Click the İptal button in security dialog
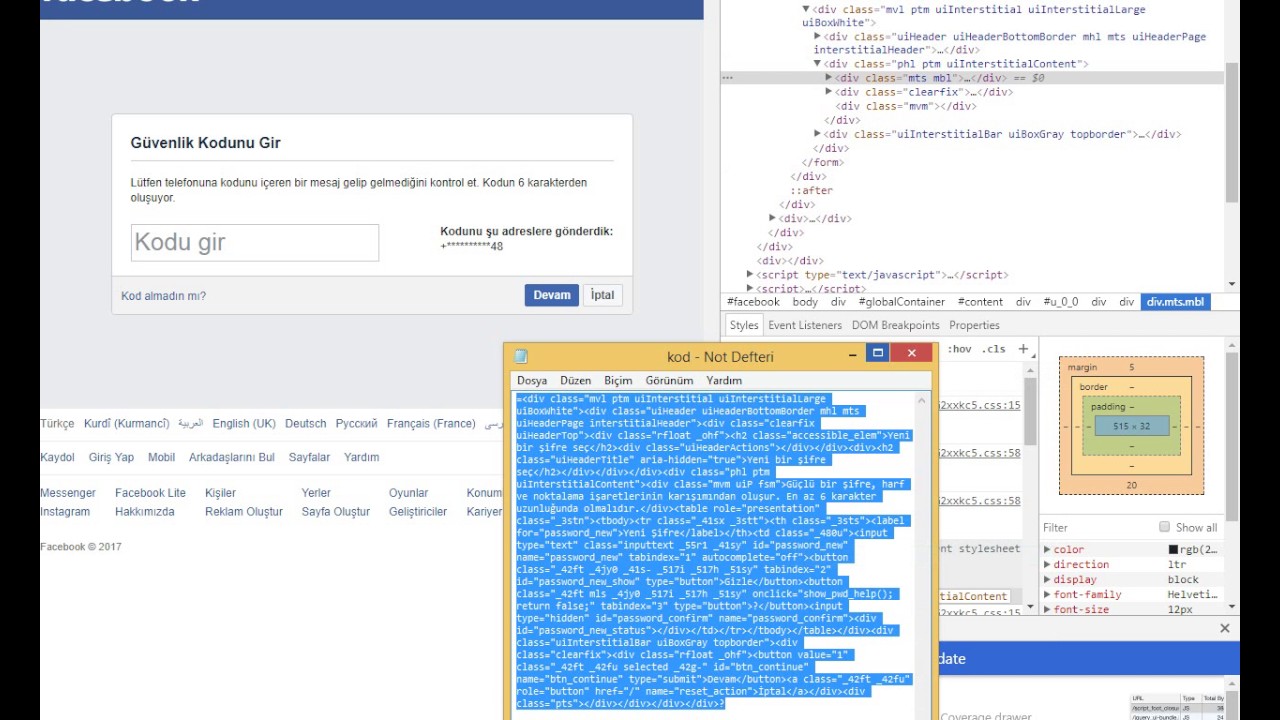 coord(602,295)
